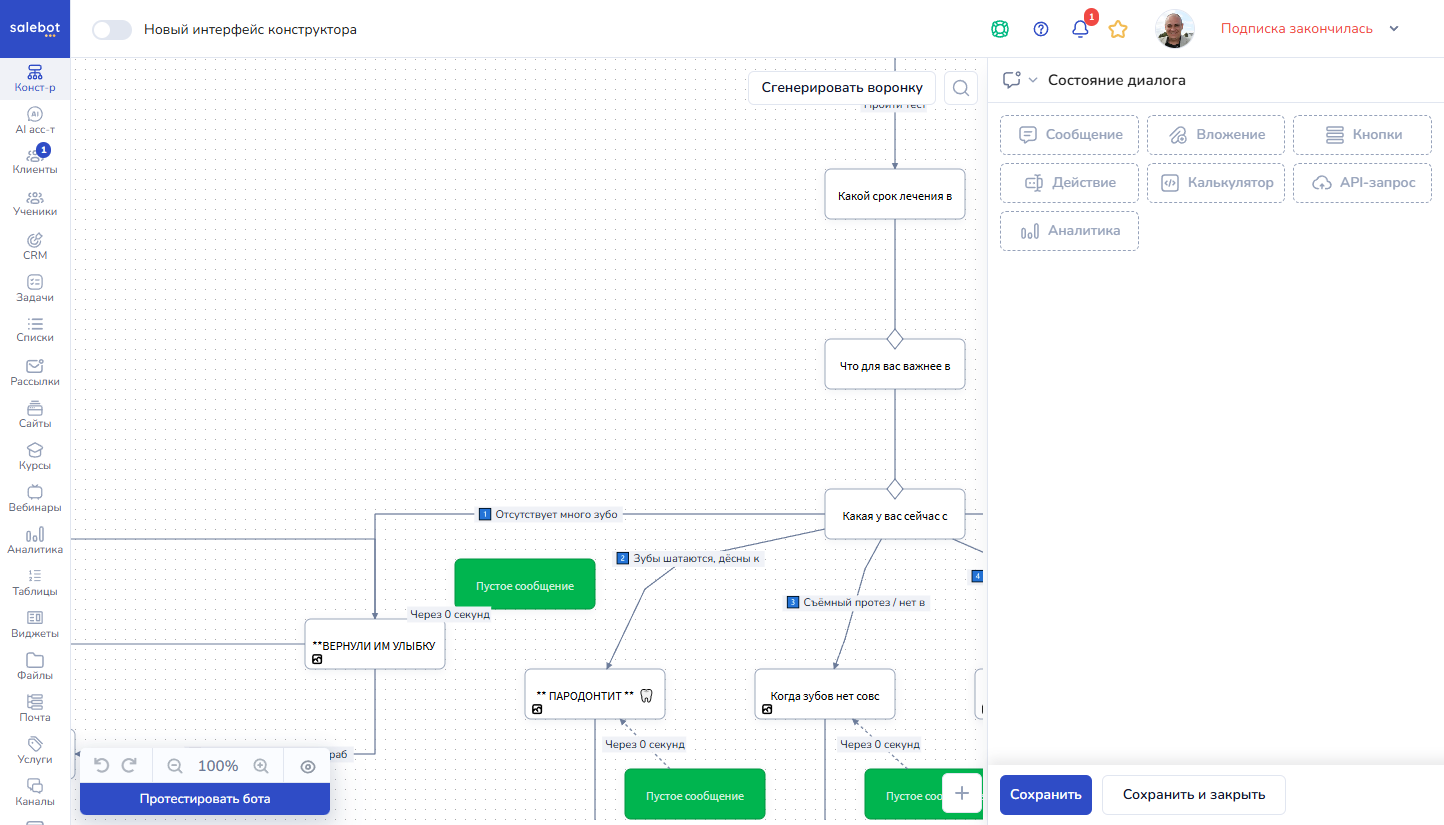1444x825 pixels.
Task: Open the green lifebuoy support icon
Action: coord(999,29)
